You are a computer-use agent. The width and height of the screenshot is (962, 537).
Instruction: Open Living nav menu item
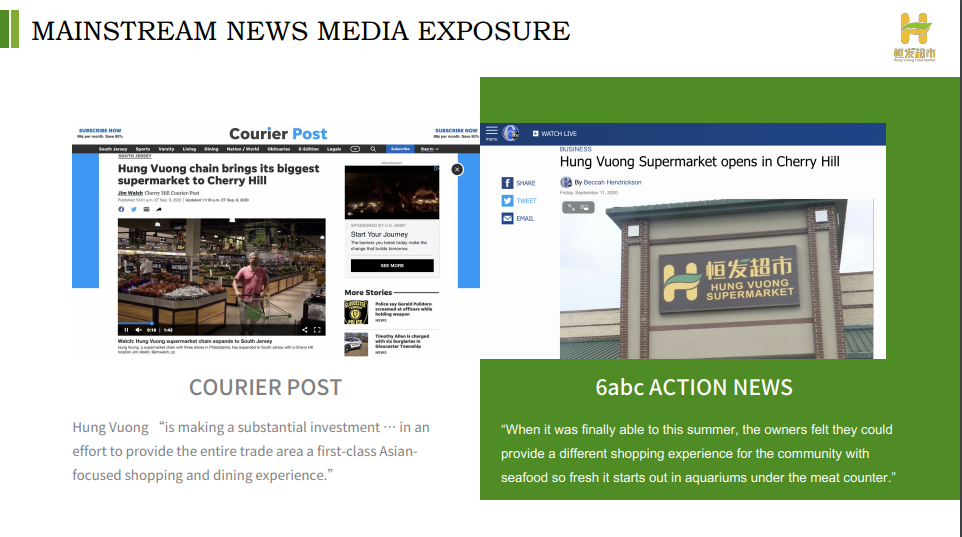click(189, 149)
